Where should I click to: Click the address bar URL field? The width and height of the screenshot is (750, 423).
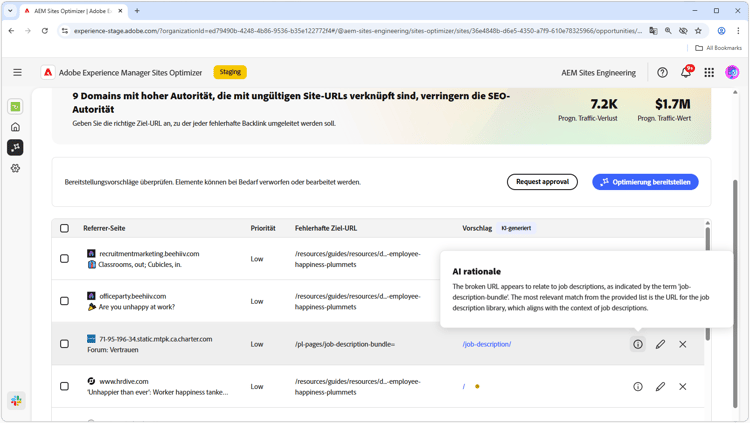click(x=356, y=31)
